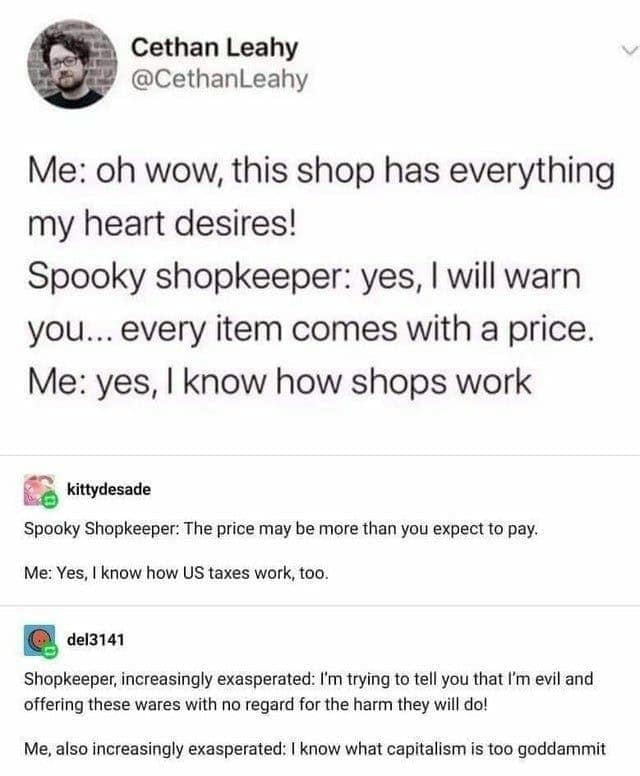Viewport: 640px width, 776px height.
Task: Click the 'Spooky shopkeeper: yes, I will warn' line
Action: (304, 277)
